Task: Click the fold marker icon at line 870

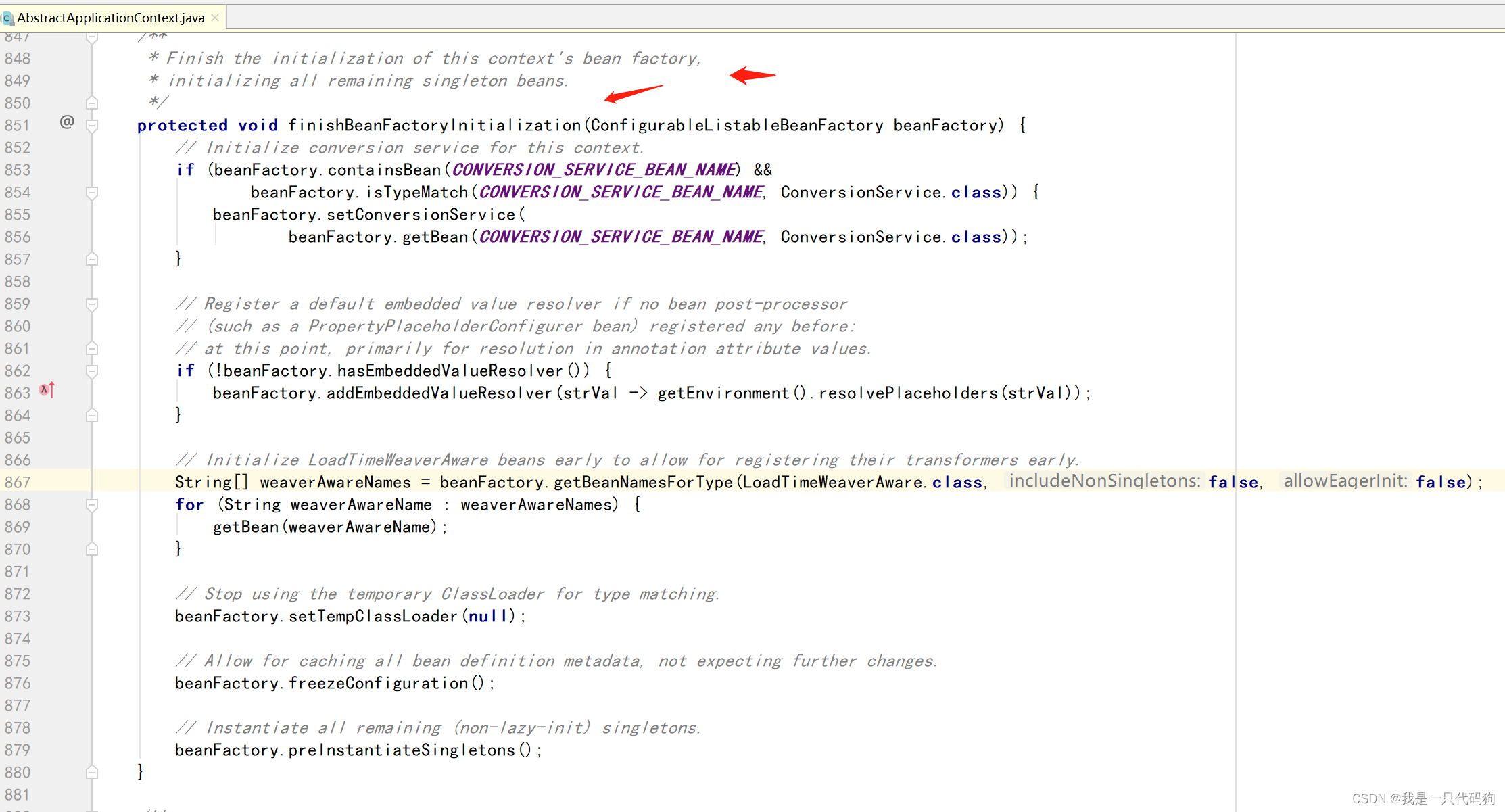Action: tap(92, 549)
